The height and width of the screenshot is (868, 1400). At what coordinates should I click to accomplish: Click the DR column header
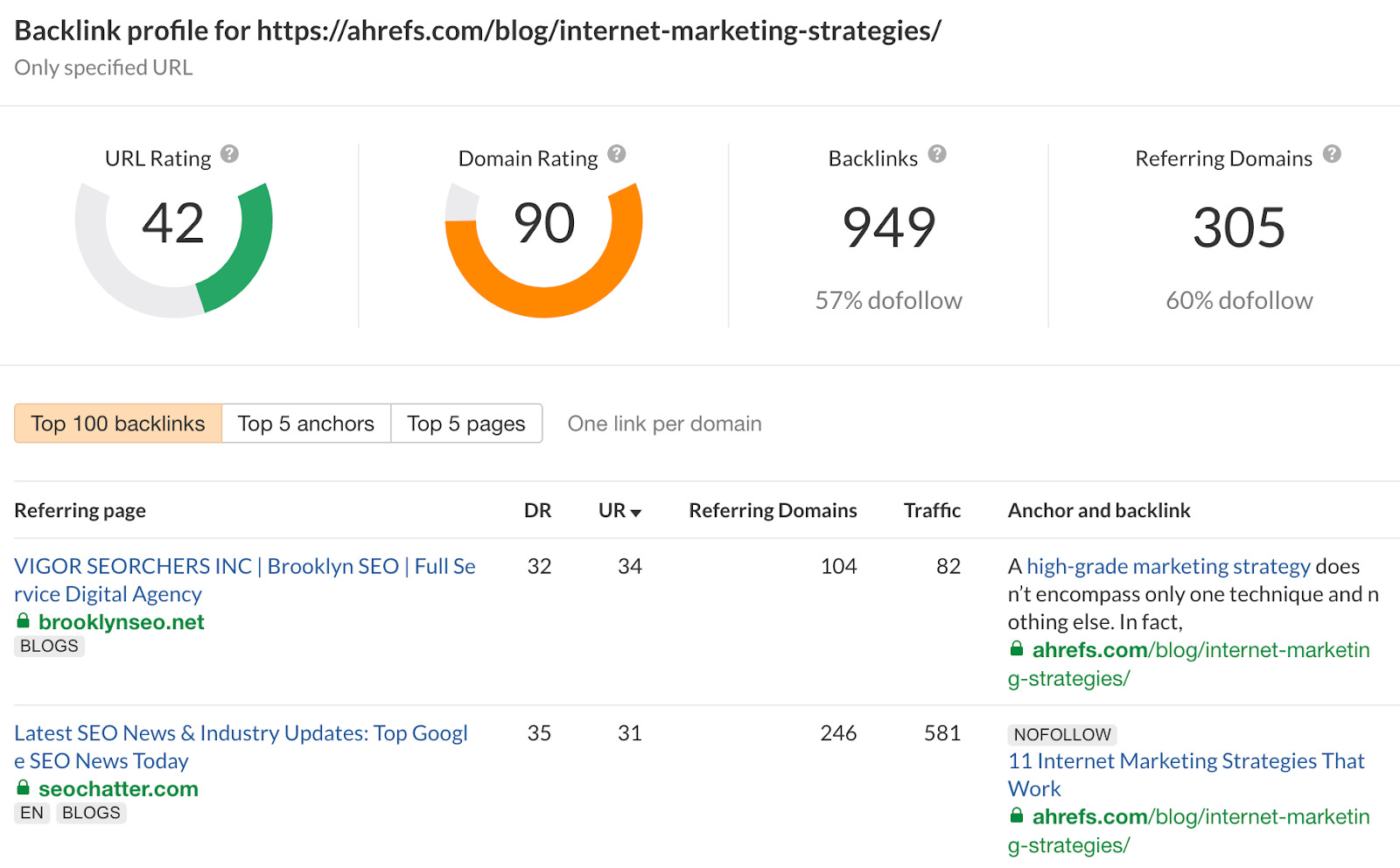point(538,510)
